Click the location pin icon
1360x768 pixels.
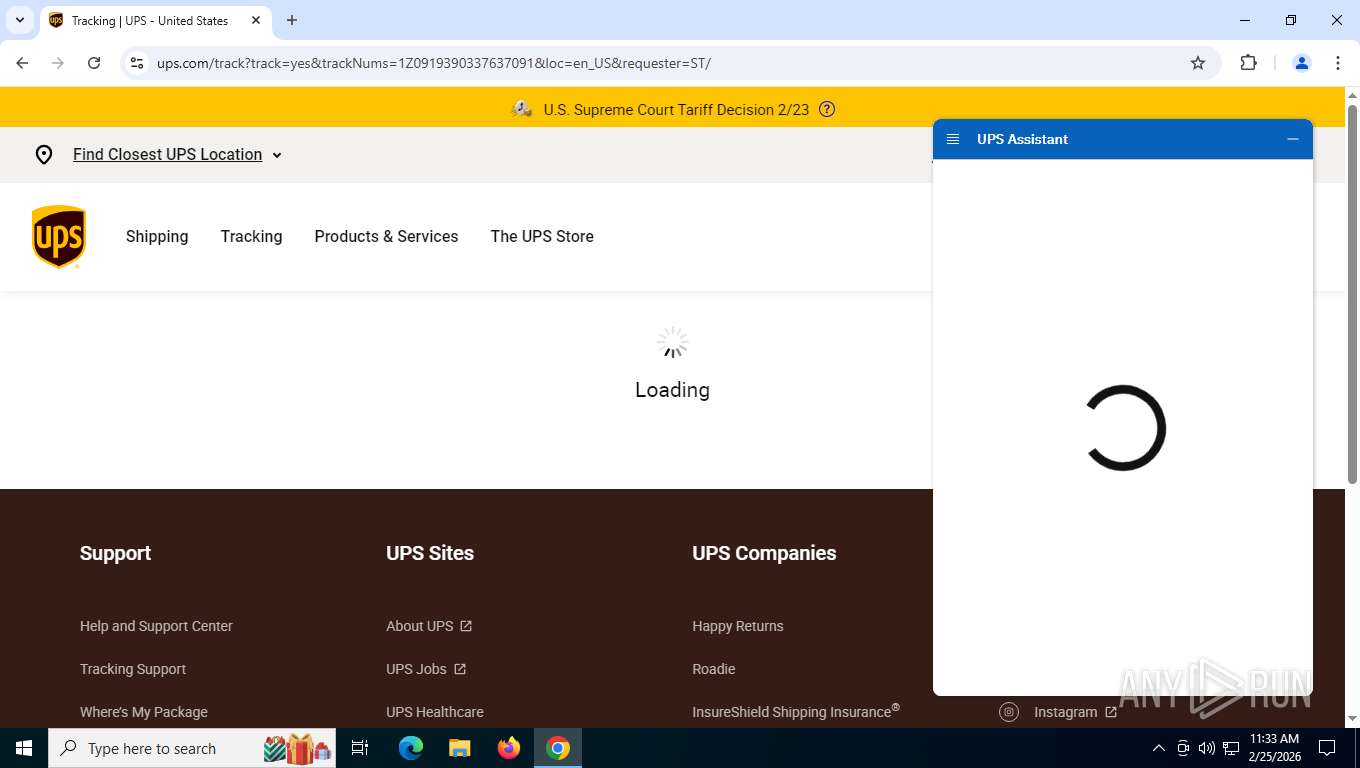44,155
